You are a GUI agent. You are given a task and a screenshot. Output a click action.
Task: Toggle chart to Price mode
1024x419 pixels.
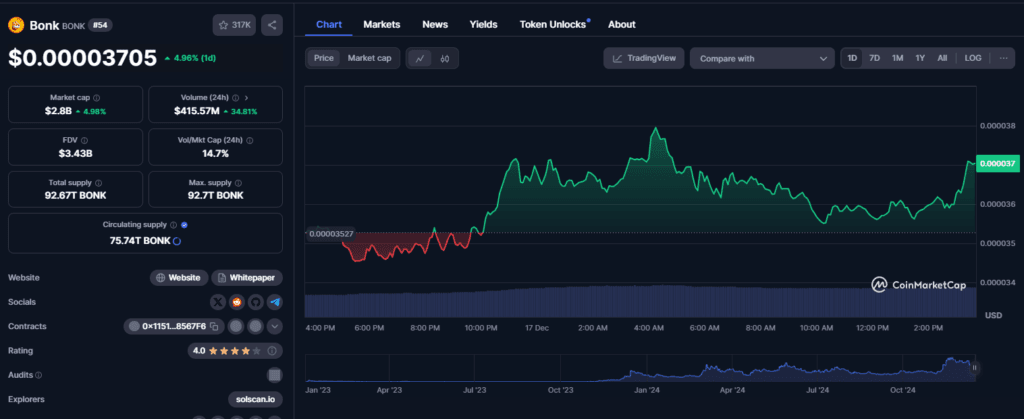point(324,58)
